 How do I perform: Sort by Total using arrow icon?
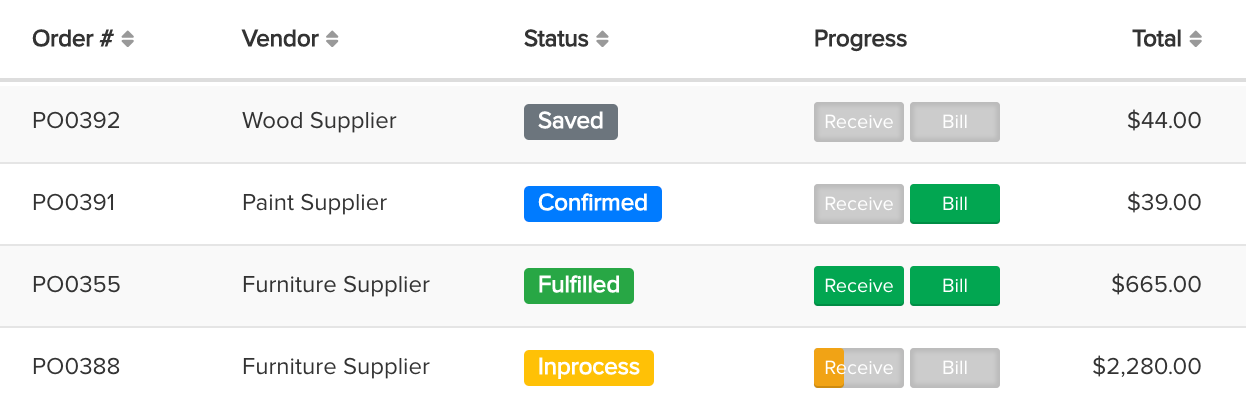1195,40
